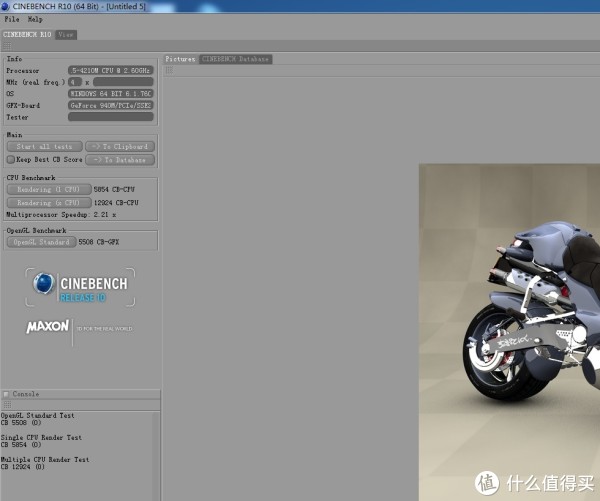The image size is (600, 501).
Task: Click the CINEBENCH Release 10 logo
Action: (x=80, y=287)
